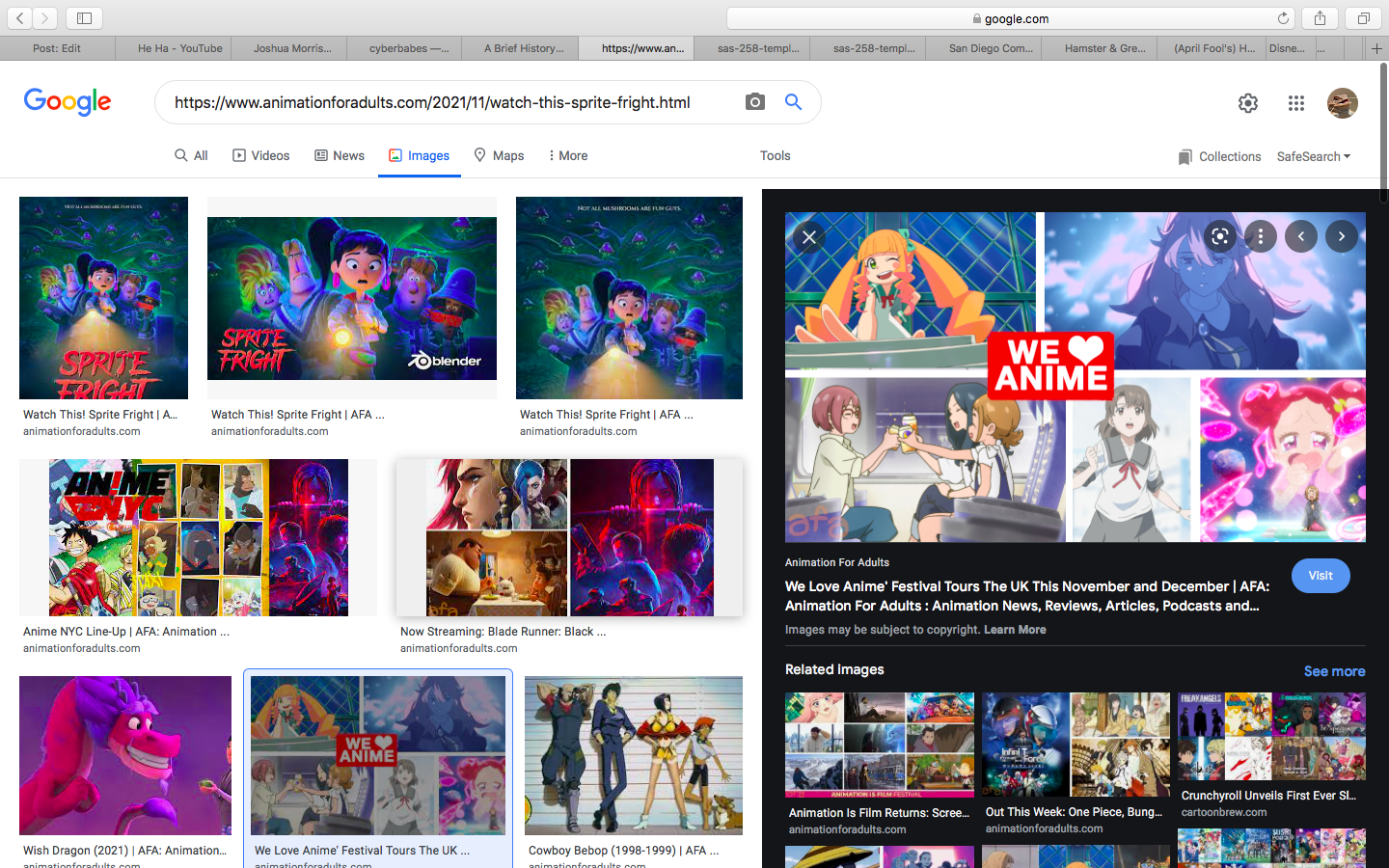Viewport: 1389px width, 868px height.
Task: Open Collections bookmark icon
Action: tap(1185, 156)
